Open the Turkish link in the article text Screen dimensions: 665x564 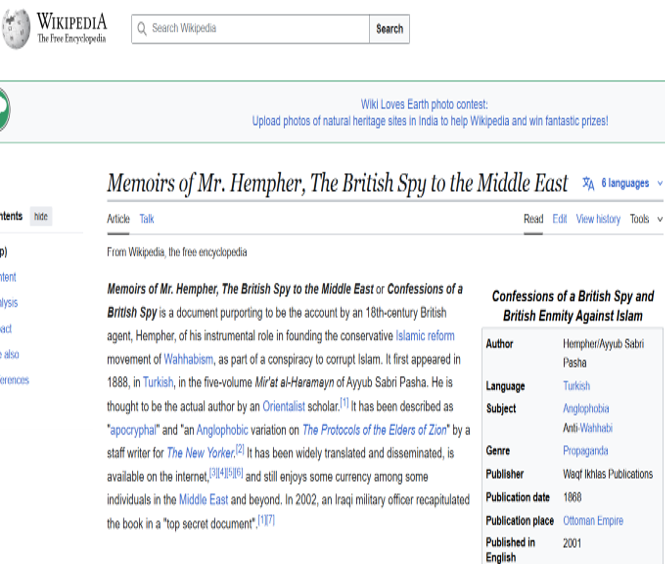coord(158,383)
